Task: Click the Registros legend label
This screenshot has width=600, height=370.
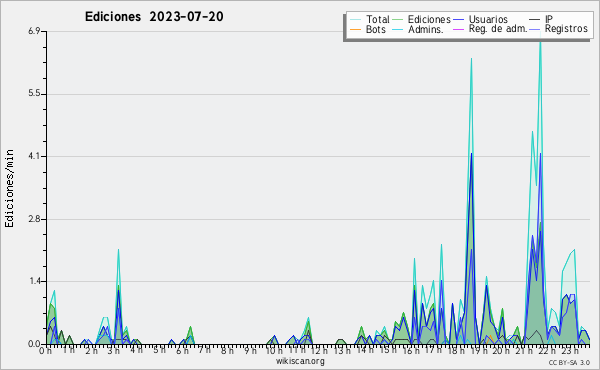Action: pos(566,29)
